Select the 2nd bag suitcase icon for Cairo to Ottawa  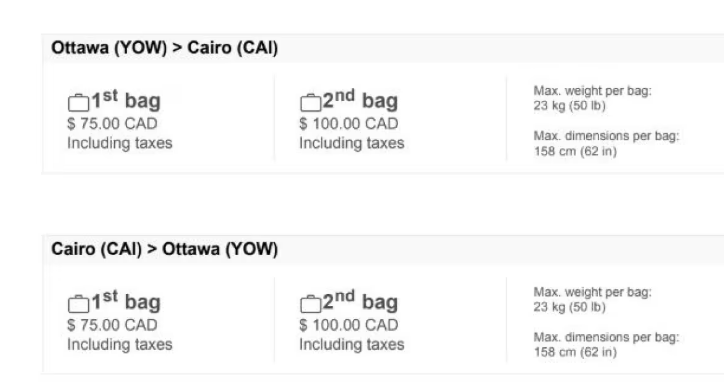coord(310,304)
